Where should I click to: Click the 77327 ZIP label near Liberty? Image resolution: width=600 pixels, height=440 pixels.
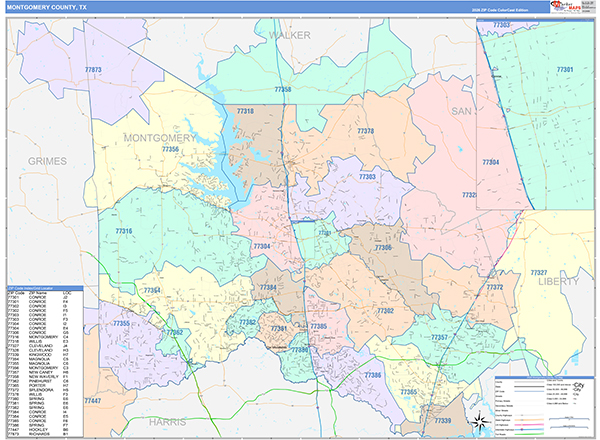tap(539, 273)
